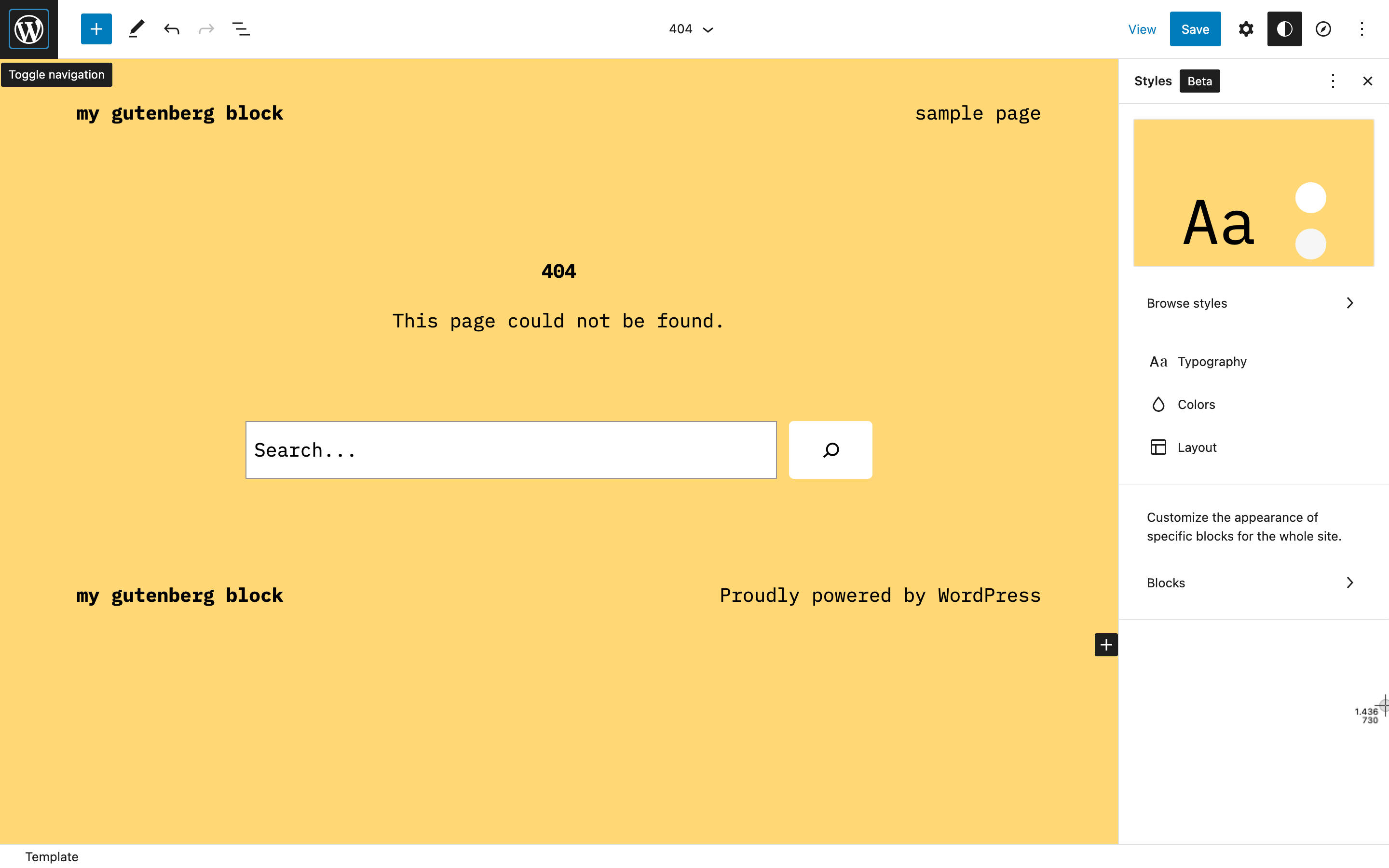
Task: Select the Edit (pencil) tool
Action: click(x=135, y=29)
